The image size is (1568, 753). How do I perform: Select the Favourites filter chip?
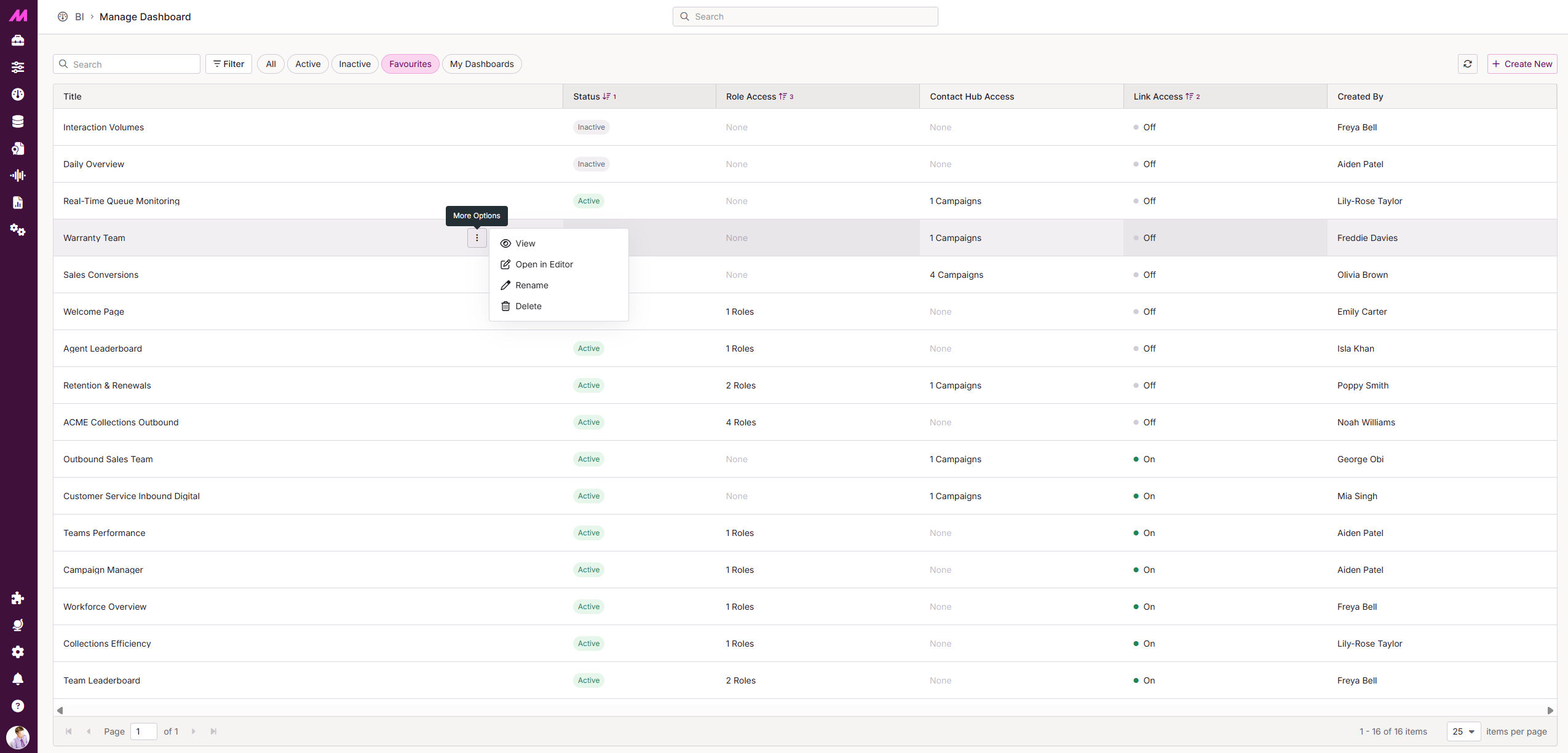410,64
